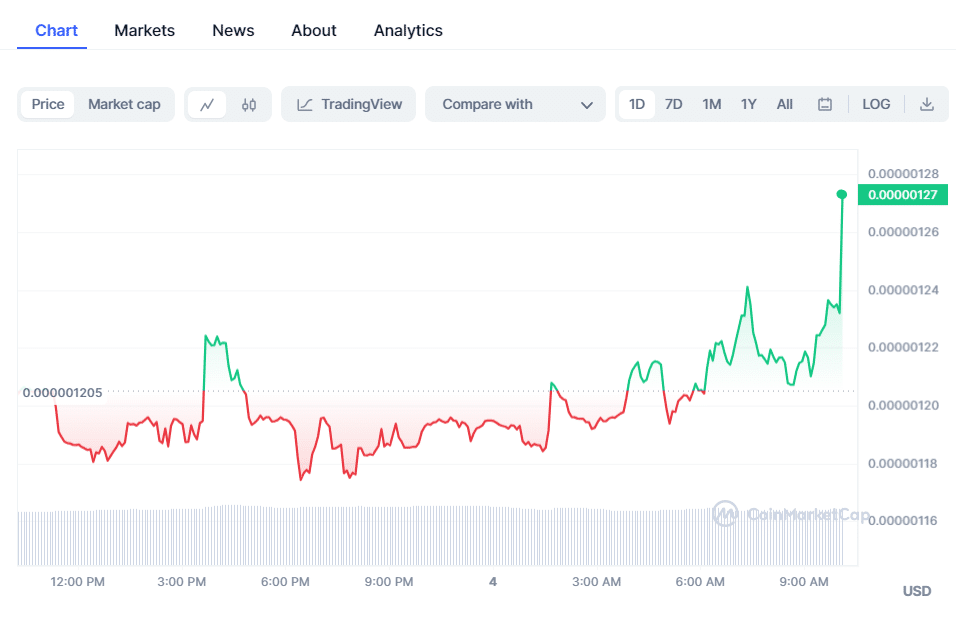Screen dimensions: 956x622
Task: Toggle LOG scale
Action: pos(876,104)
